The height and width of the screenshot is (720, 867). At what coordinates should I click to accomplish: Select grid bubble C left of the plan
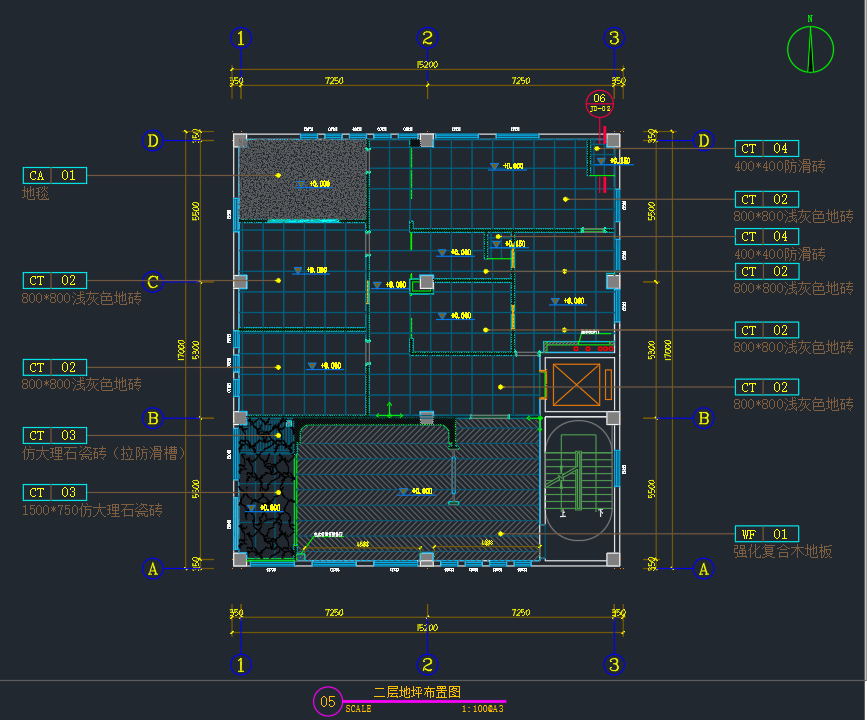153,282
